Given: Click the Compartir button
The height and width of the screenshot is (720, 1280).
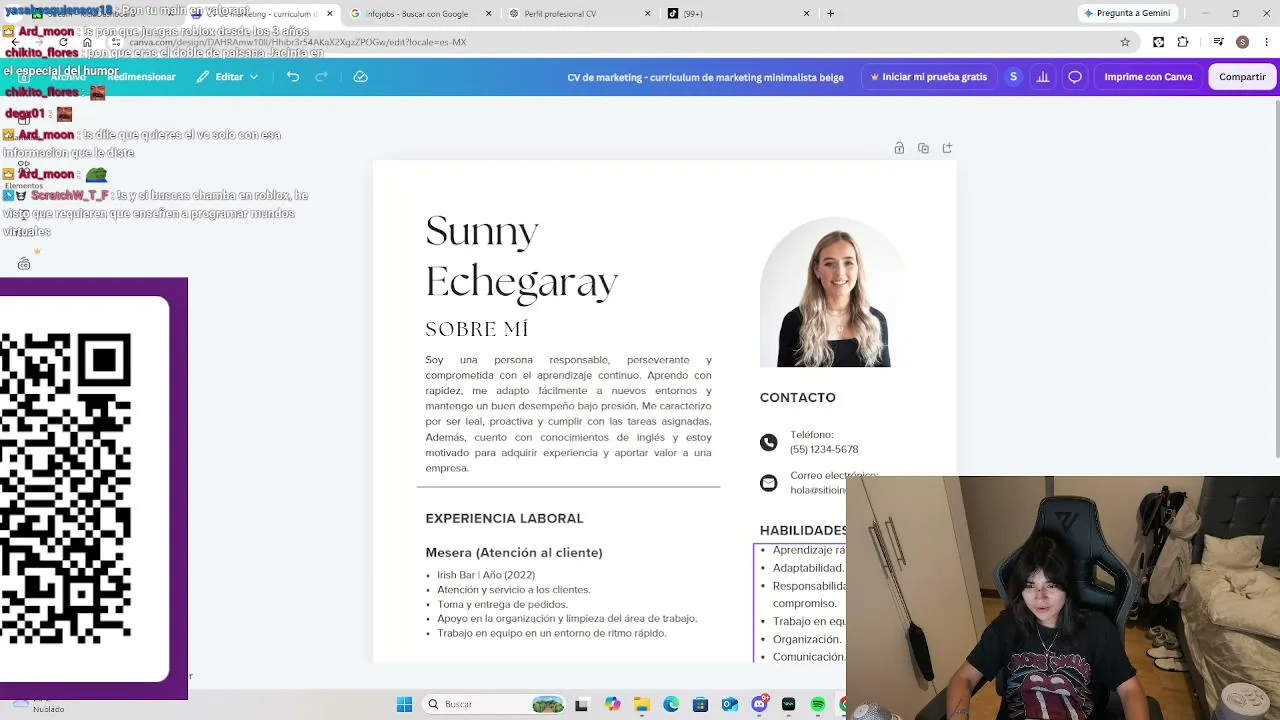Looking at the screenshot, I should pos(1242,77).
